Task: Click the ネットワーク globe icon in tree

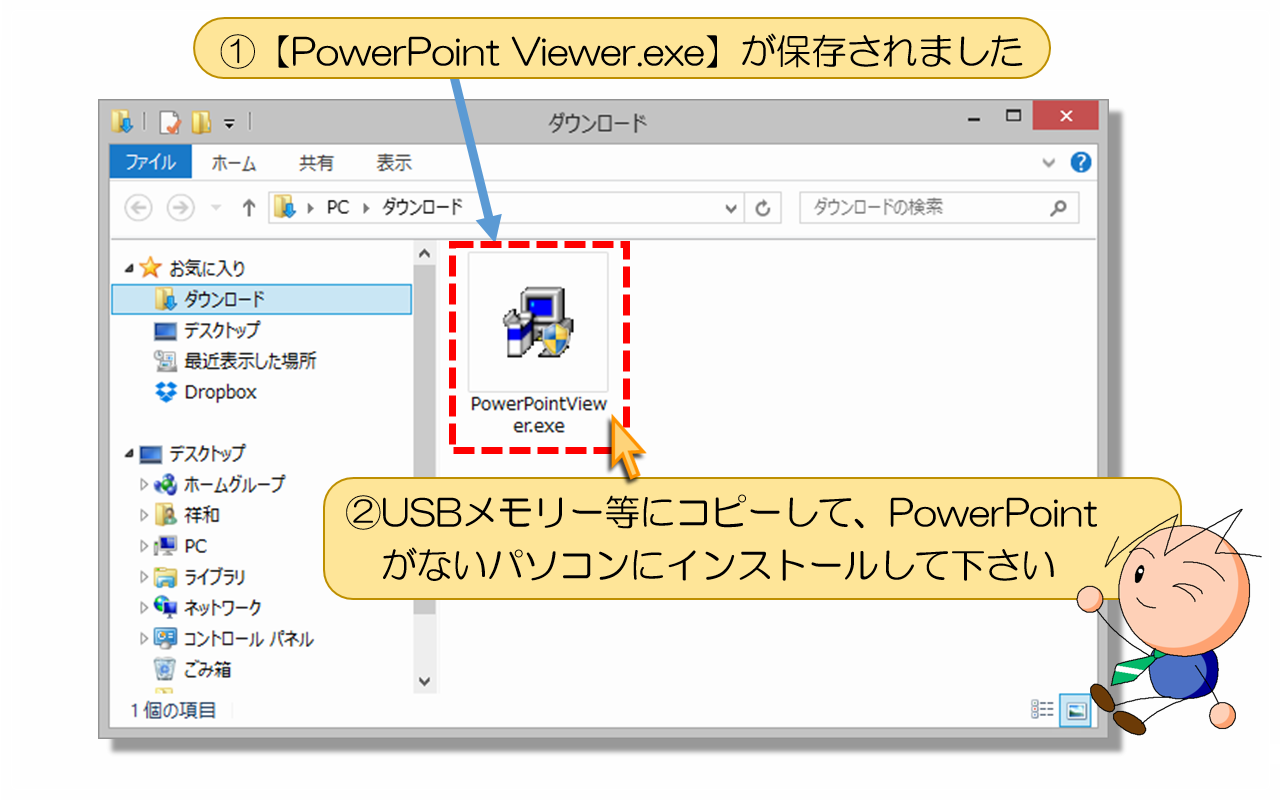Action: click(x=166, y=608)
